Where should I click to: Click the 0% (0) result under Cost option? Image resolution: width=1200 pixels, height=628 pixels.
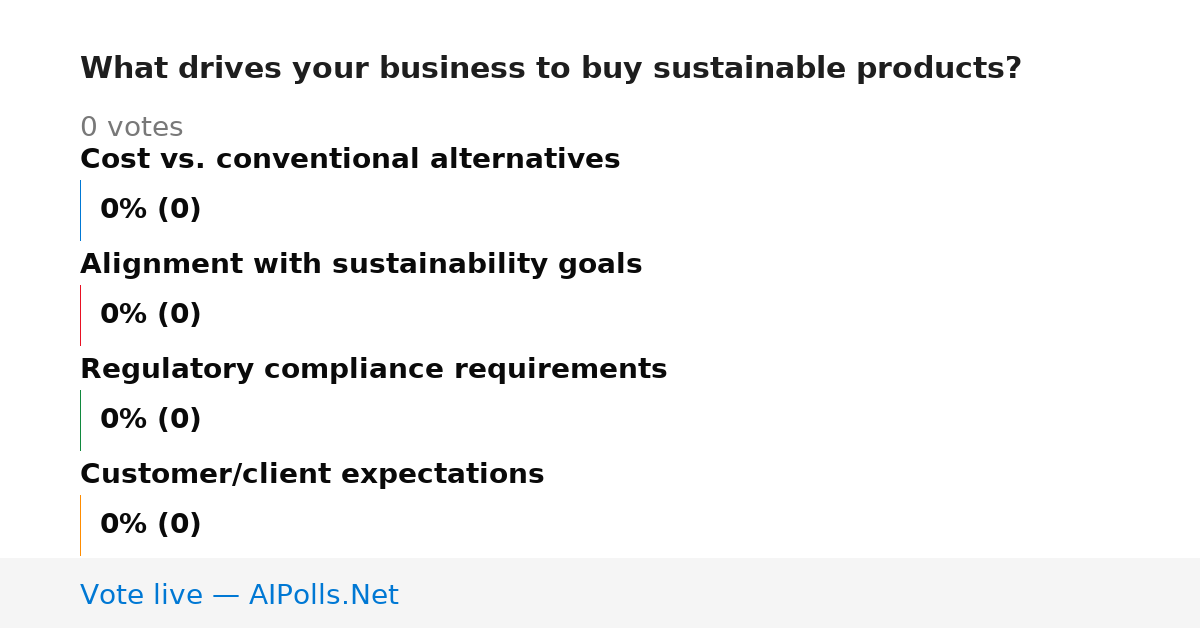click(150, 210)
